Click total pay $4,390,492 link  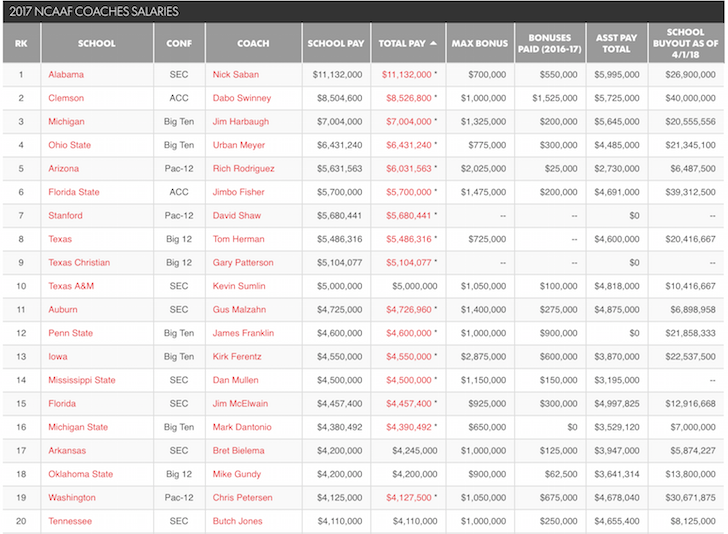pyautogui.click(x=409, y=427)
